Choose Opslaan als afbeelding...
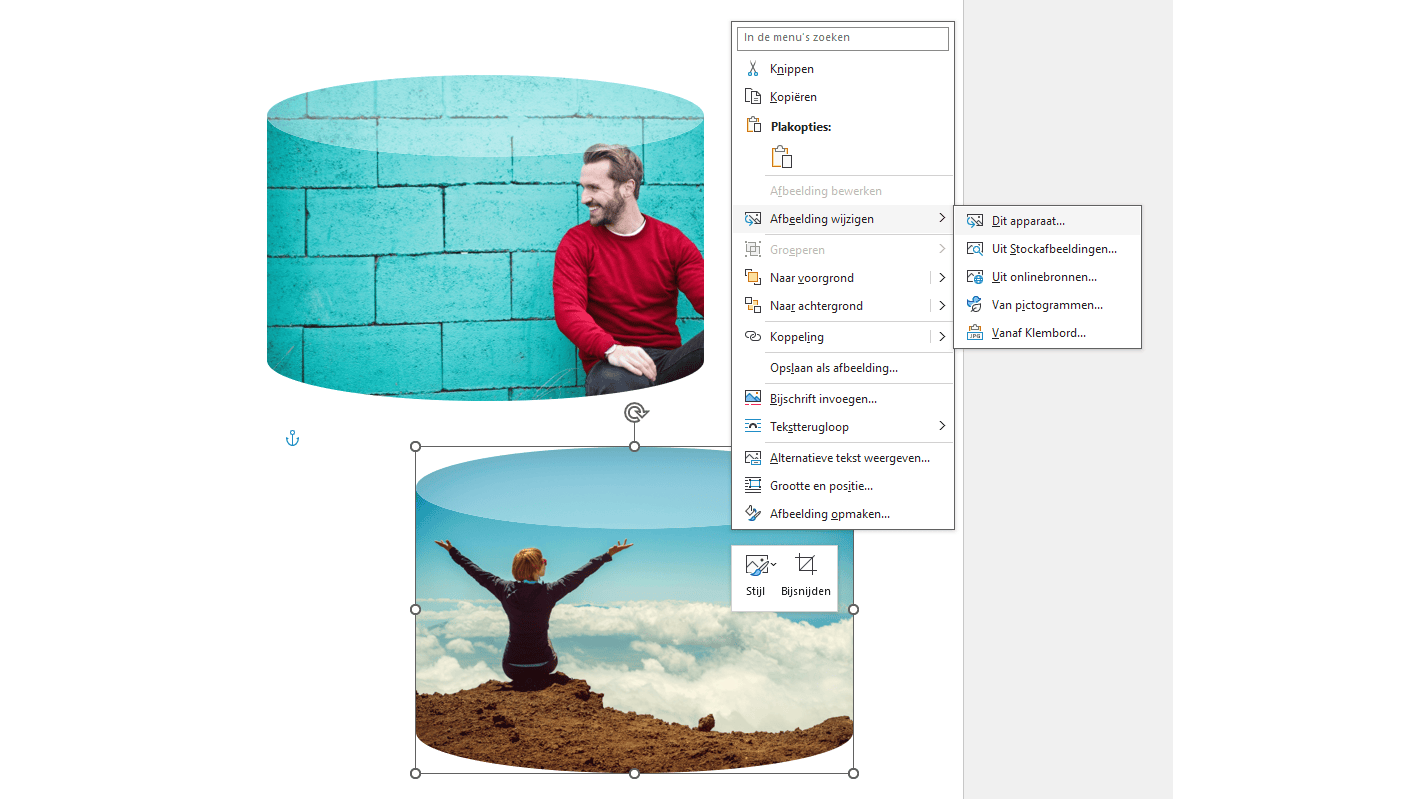Viewport: 1420px width, 799px height. [842, 368]
